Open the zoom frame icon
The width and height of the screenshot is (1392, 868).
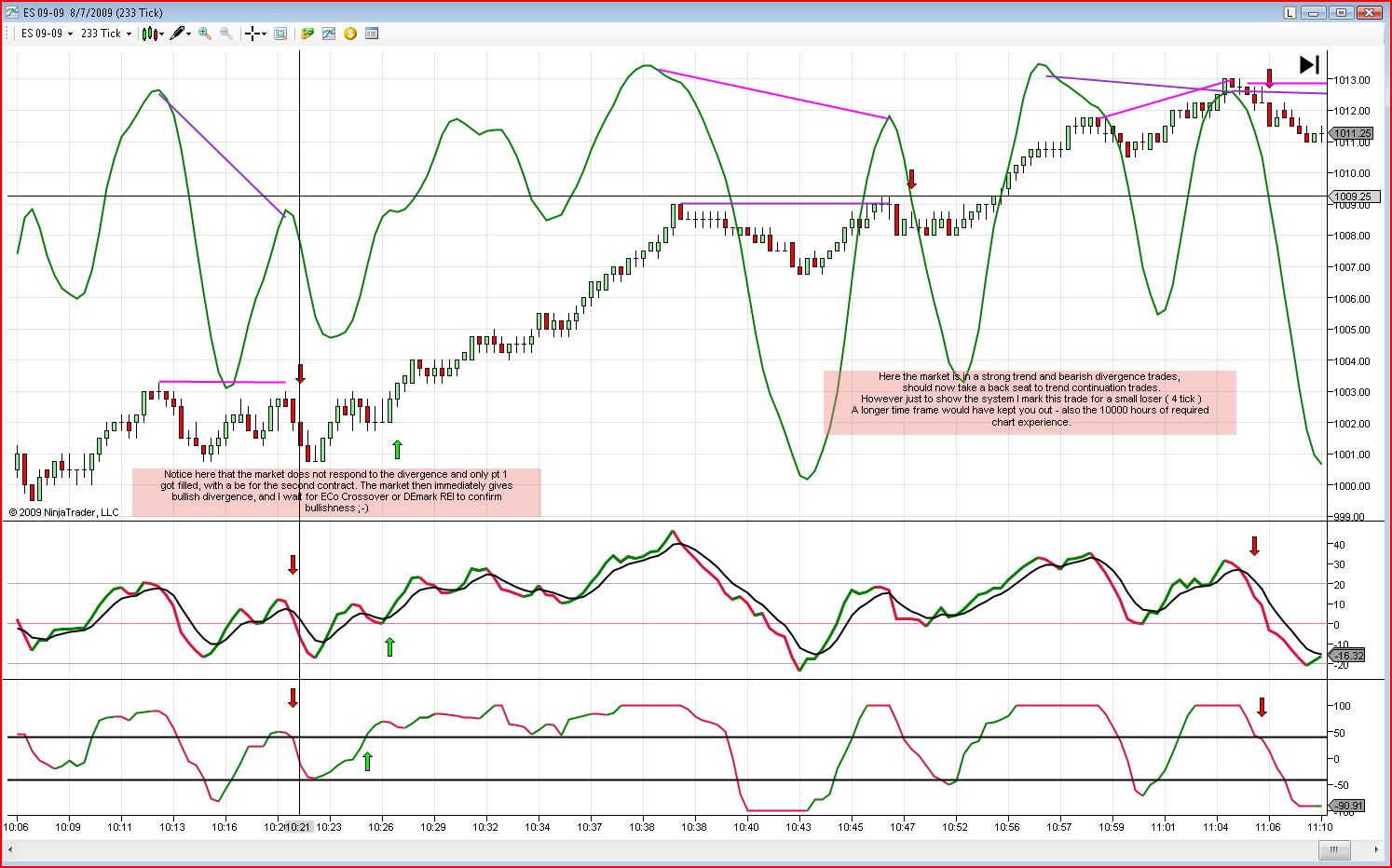point(280,34)
